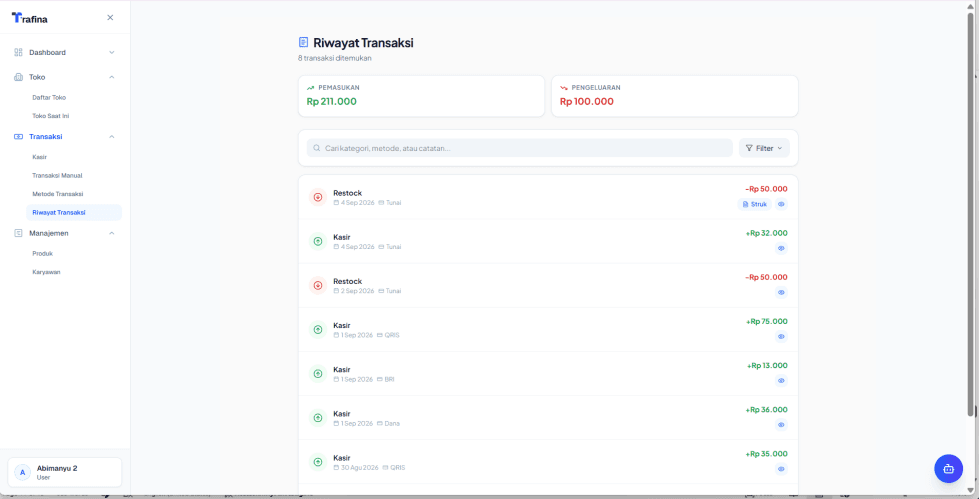The height and width of the screenshot is (499, 980).
Task: Expand the Dashboard menu chevron
Action: [112, 53]
